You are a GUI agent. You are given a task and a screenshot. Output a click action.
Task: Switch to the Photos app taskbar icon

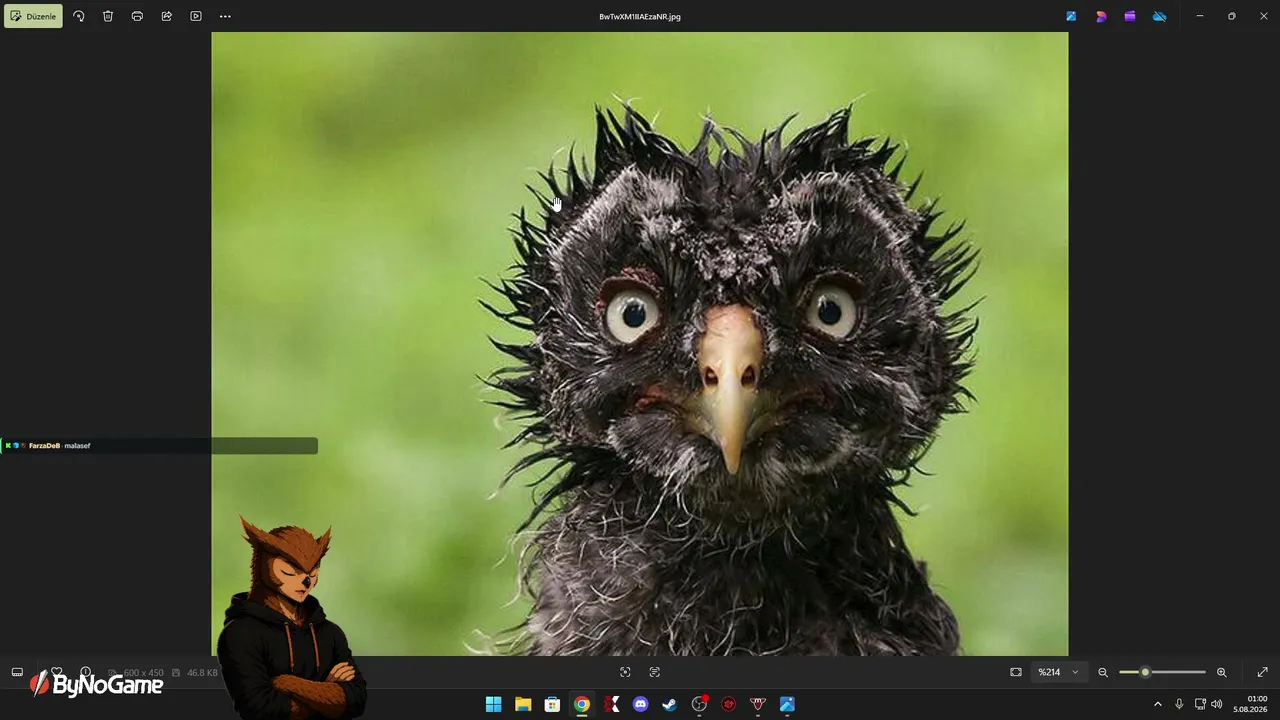(787, 704)
